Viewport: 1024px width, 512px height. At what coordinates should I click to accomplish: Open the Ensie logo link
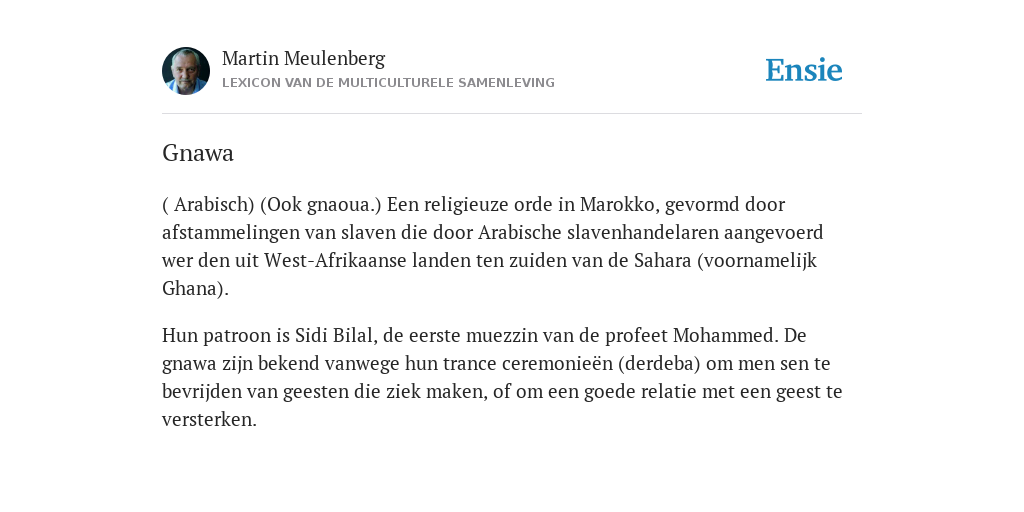[x=804, y=70]
